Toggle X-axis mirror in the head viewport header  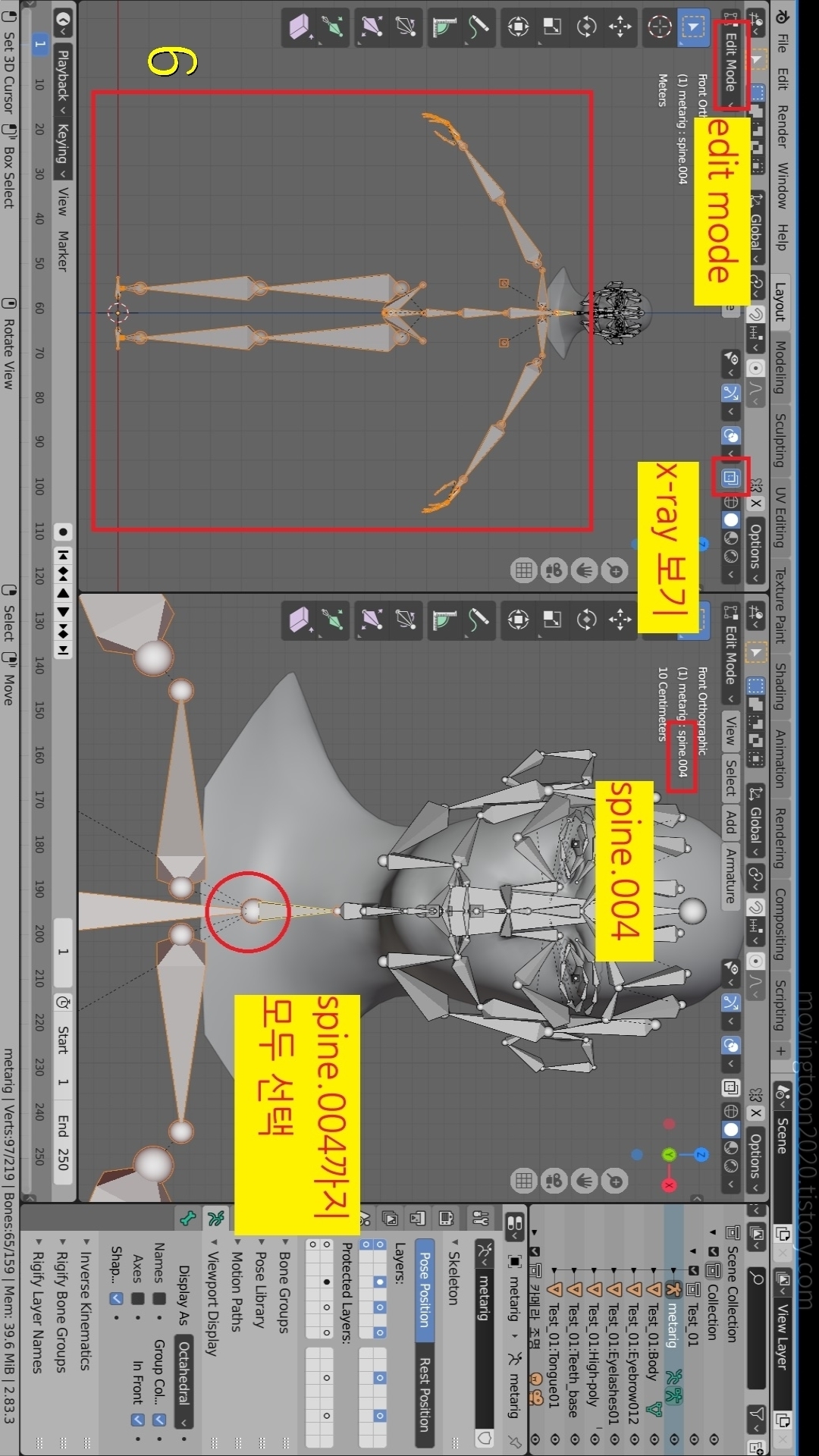coord(756,1113)
